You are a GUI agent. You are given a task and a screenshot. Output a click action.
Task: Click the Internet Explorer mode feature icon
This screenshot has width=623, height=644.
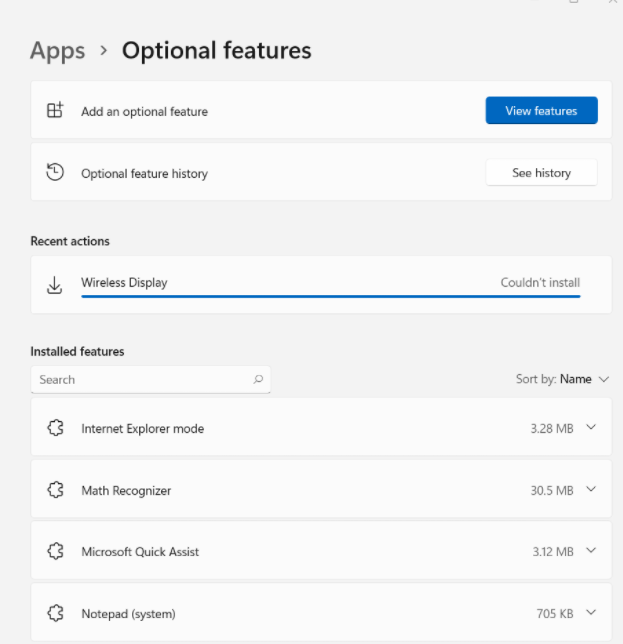pyautogui.click(x=55, y=428)
